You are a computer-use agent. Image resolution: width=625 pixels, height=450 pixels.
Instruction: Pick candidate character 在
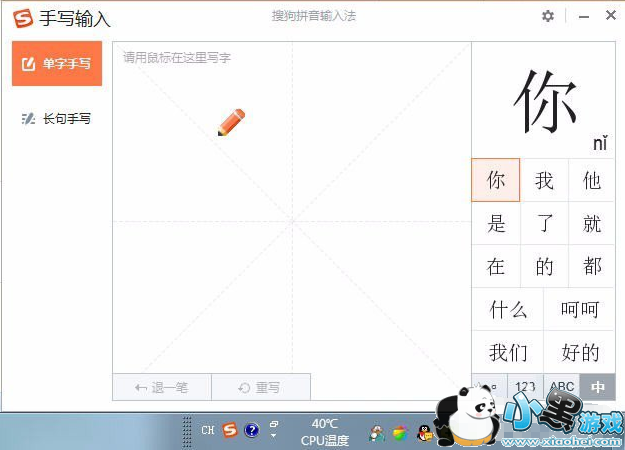[496, 266]
